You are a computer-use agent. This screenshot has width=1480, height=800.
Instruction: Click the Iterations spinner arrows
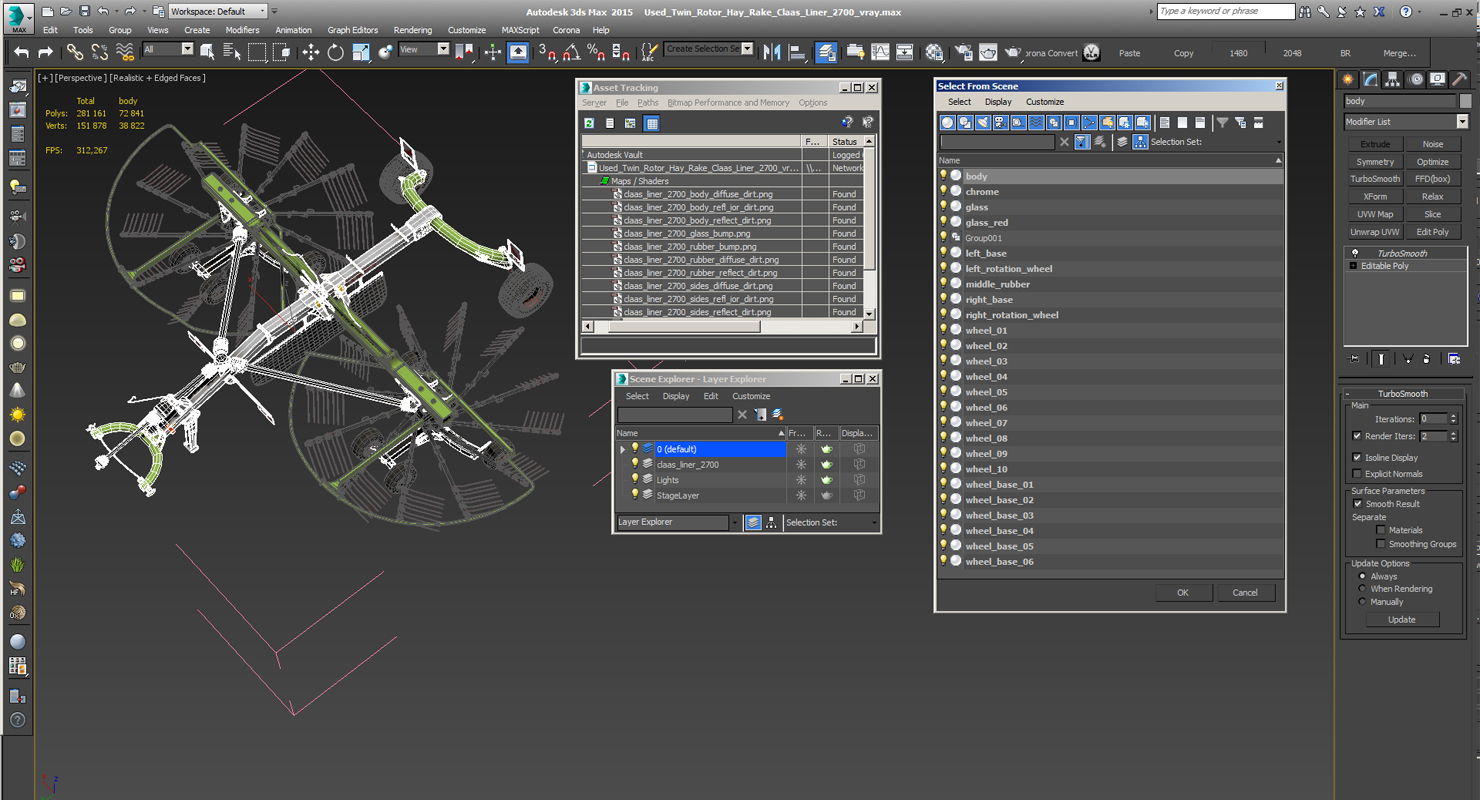1453,419
